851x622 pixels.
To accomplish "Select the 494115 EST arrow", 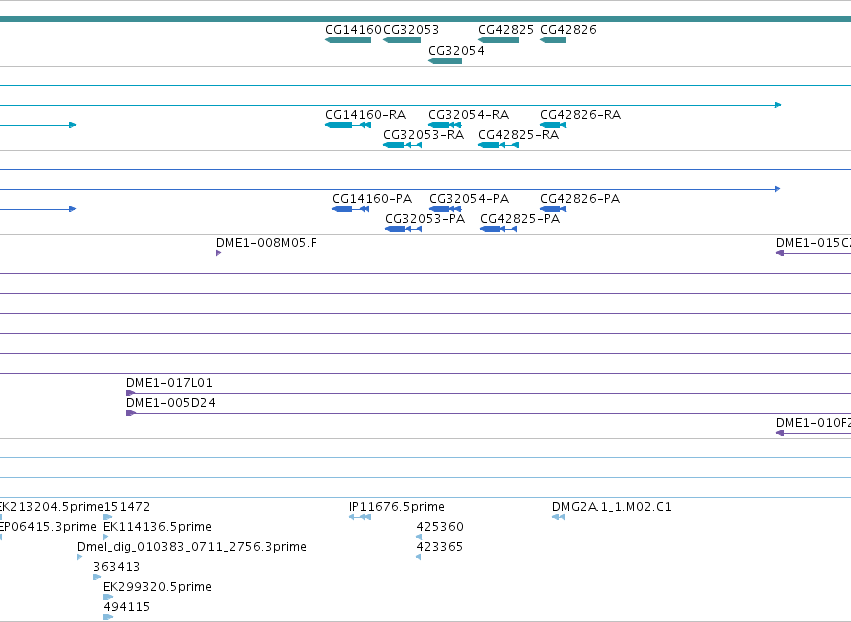I will [108, 617].
